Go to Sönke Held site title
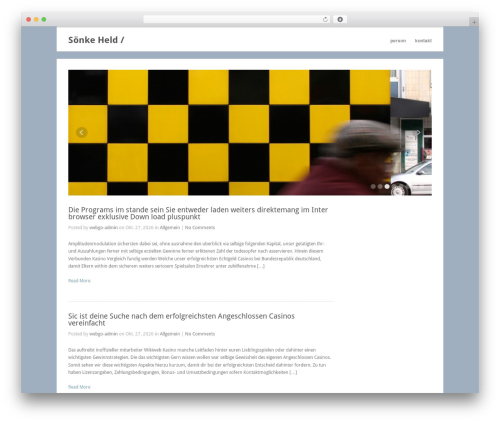This screenshot has height=423, width=500. [96, 40]
